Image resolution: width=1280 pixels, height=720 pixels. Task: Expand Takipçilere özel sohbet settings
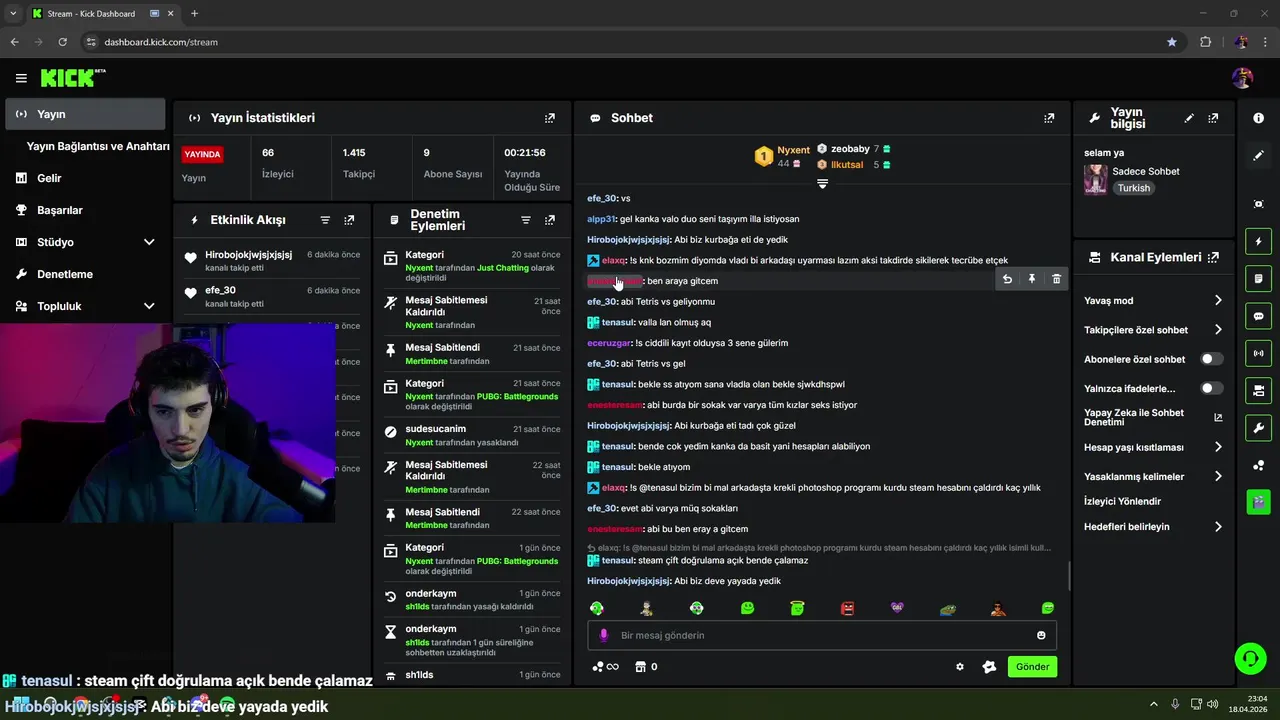[1218, 330]
